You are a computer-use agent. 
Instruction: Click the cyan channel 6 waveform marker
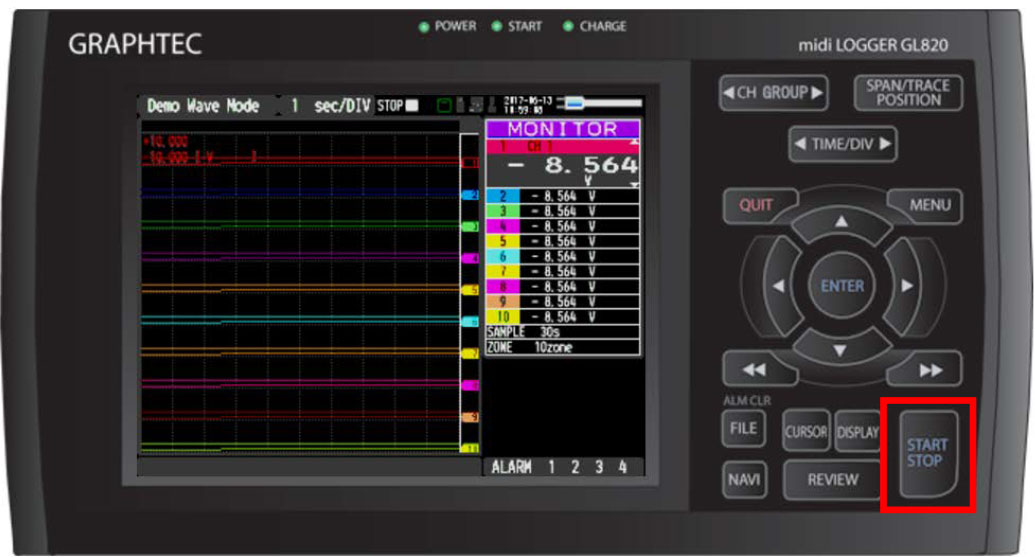tap(471, 321)
